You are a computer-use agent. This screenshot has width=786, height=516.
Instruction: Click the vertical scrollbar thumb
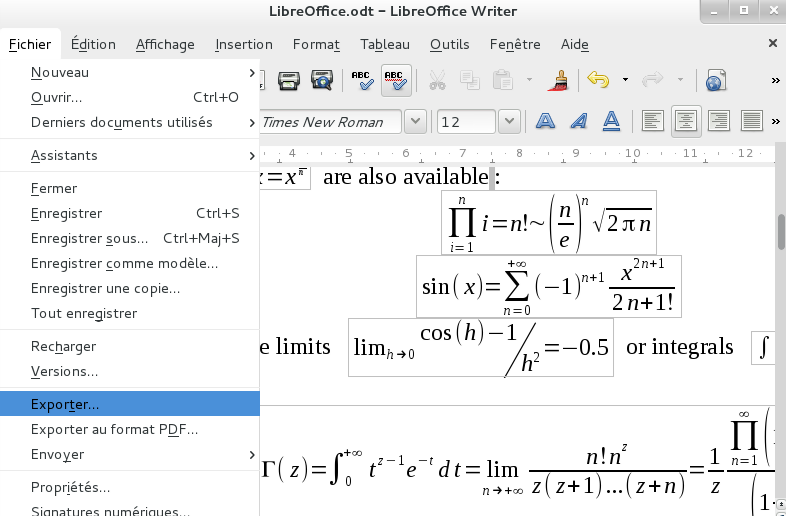pyautogui.click(x=781, y=232)
